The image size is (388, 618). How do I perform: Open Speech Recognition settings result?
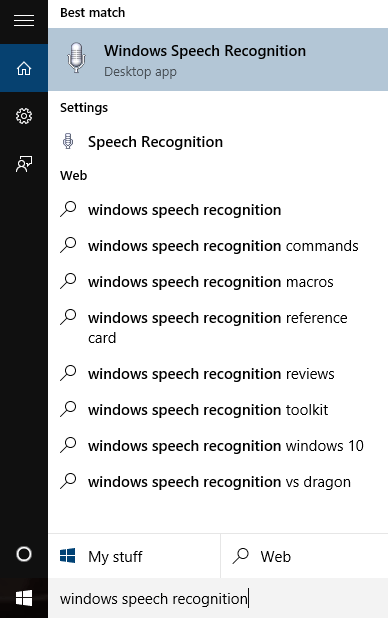coord(218,141)
